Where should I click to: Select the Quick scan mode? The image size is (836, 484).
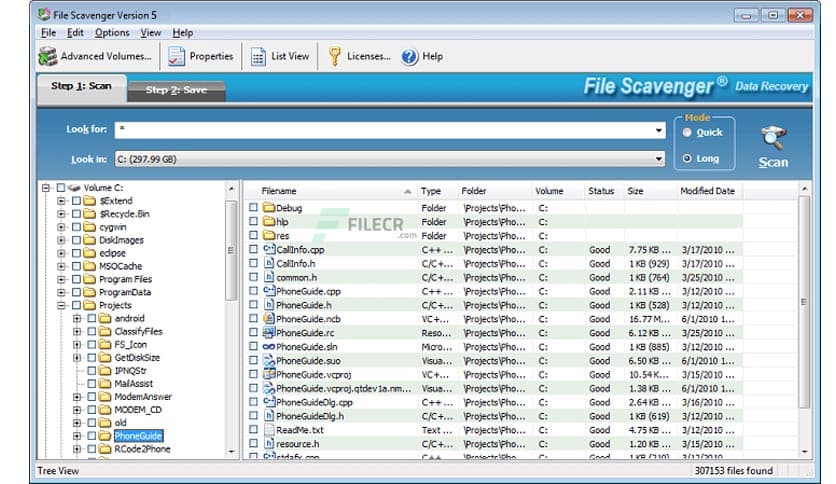pos(687,132)
